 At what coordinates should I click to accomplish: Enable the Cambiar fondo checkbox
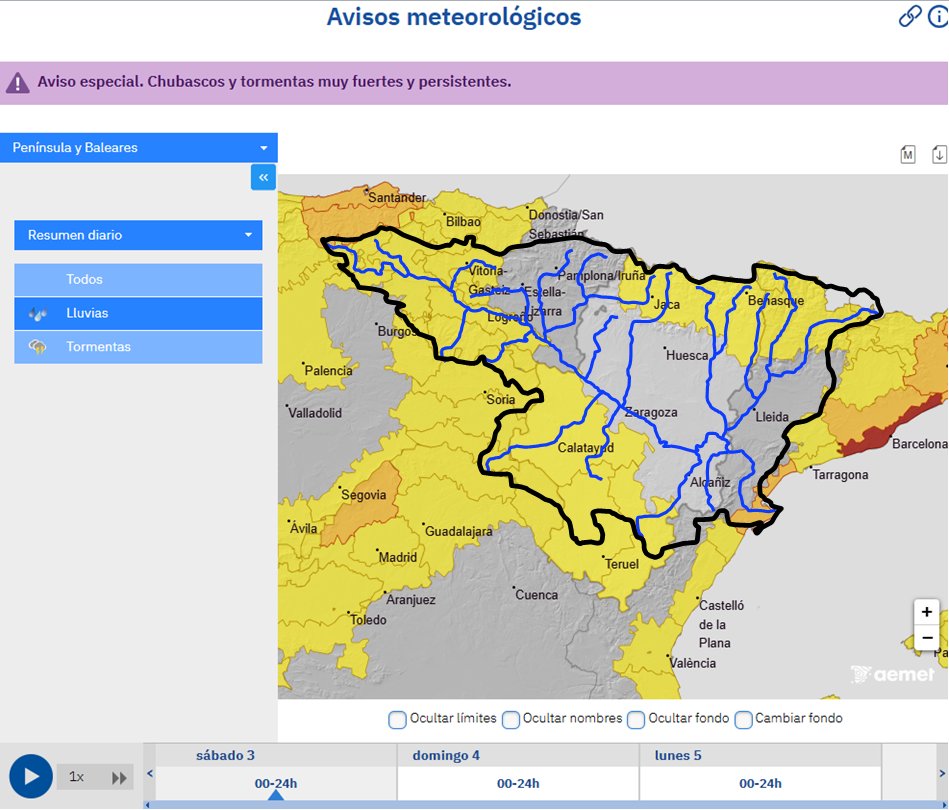tap(743, 720)
